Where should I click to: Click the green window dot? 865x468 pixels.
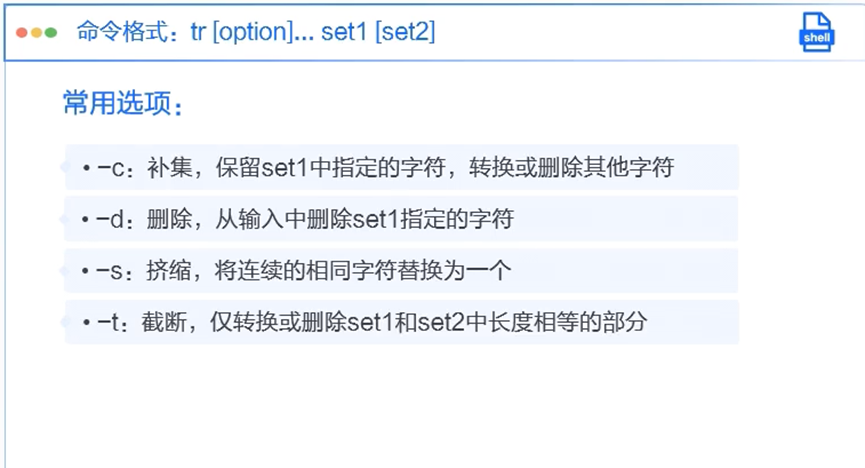point(51,33)
